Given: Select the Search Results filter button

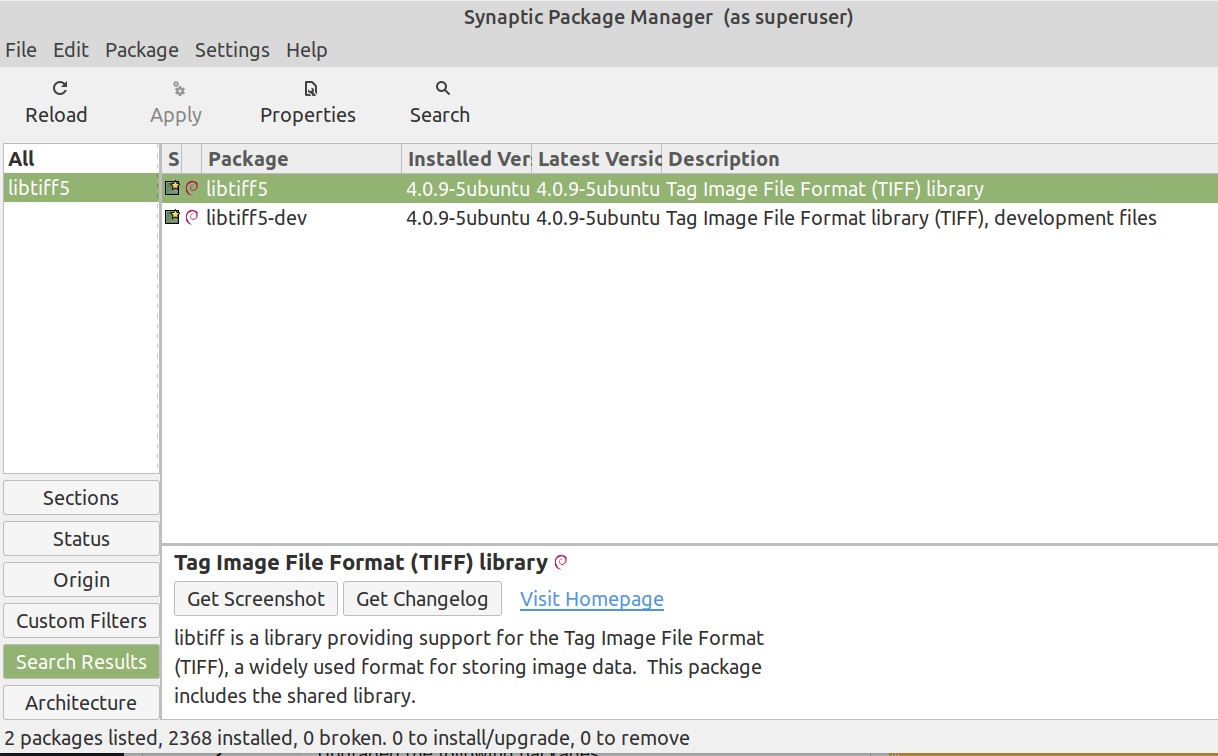Looking at the screenshot, I should pyautogui.click(x=81, y=662).
